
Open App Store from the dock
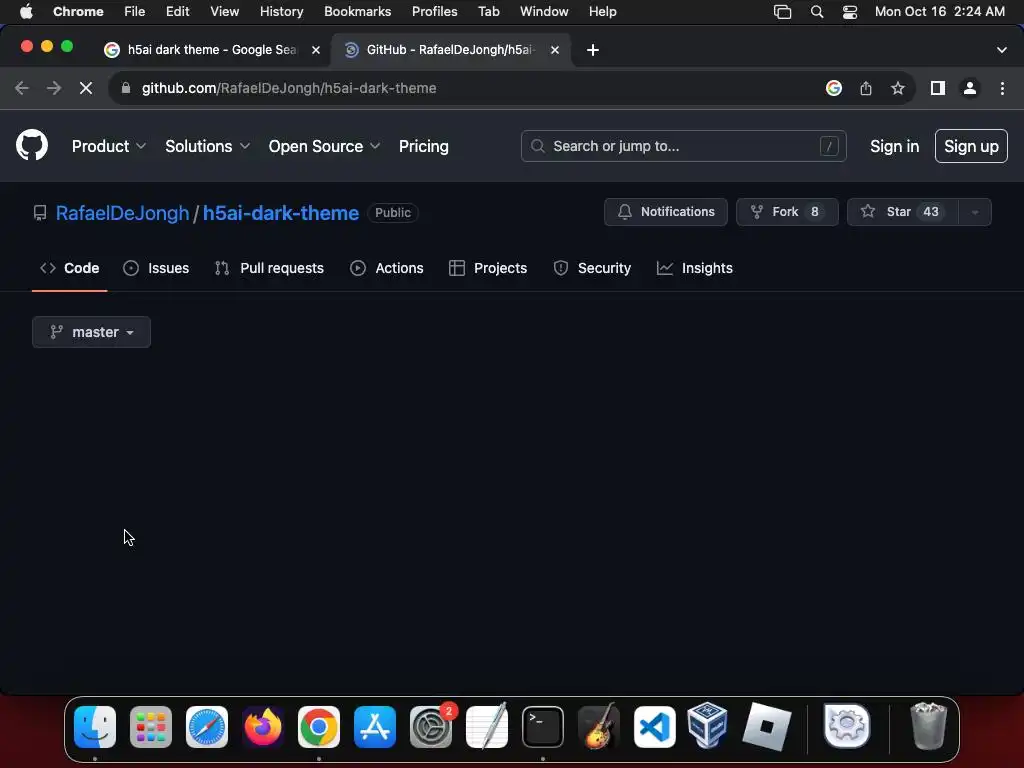(375, 727)
